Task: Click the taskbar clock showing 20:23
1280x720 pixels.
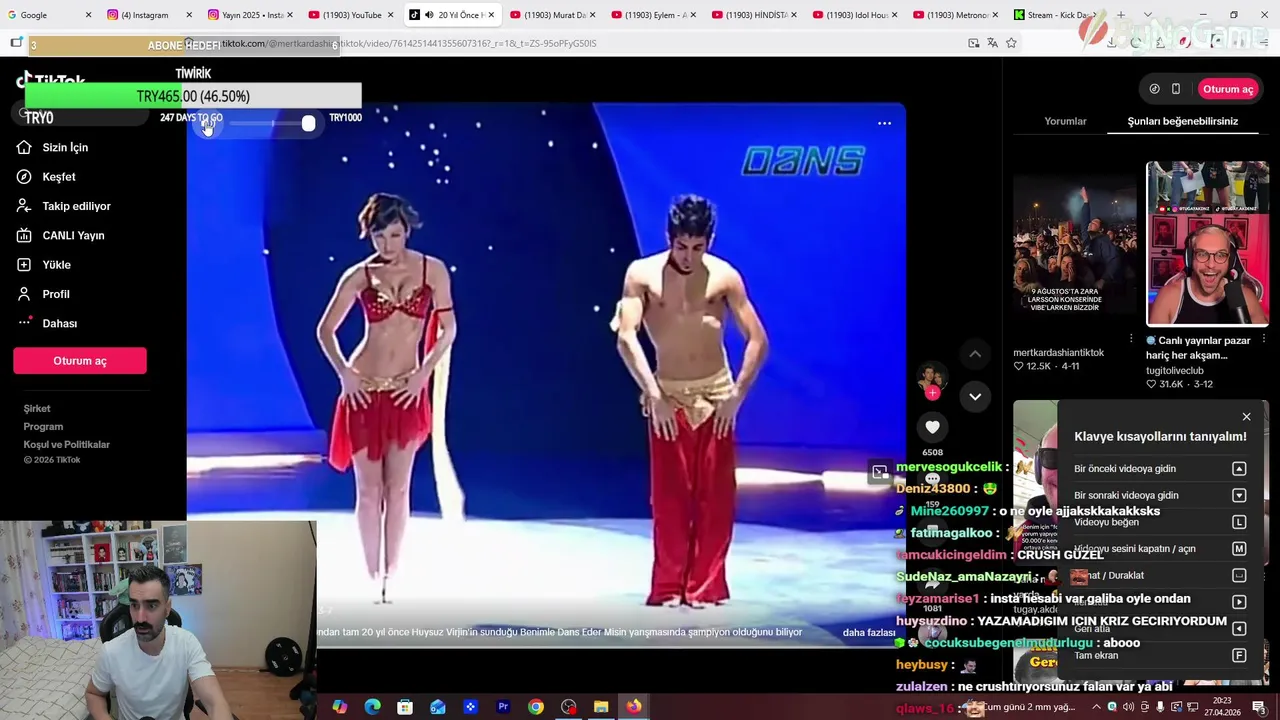Action: click(x=1222, y=707)
